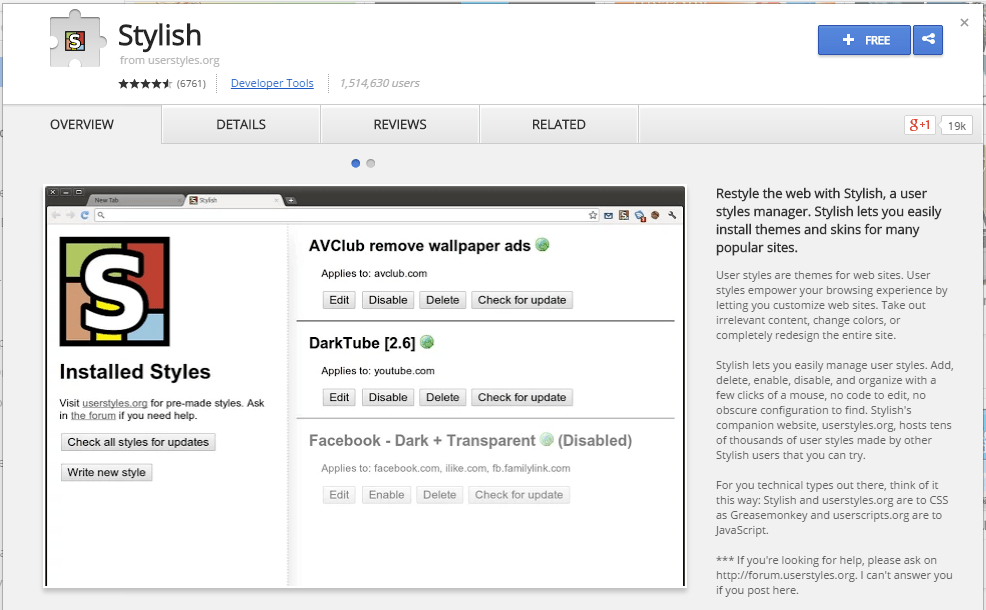Click the bookmark star in the address bar
The height and width of the screenshot is (610, 986).
pyautogui.click(x=593, y=215)
